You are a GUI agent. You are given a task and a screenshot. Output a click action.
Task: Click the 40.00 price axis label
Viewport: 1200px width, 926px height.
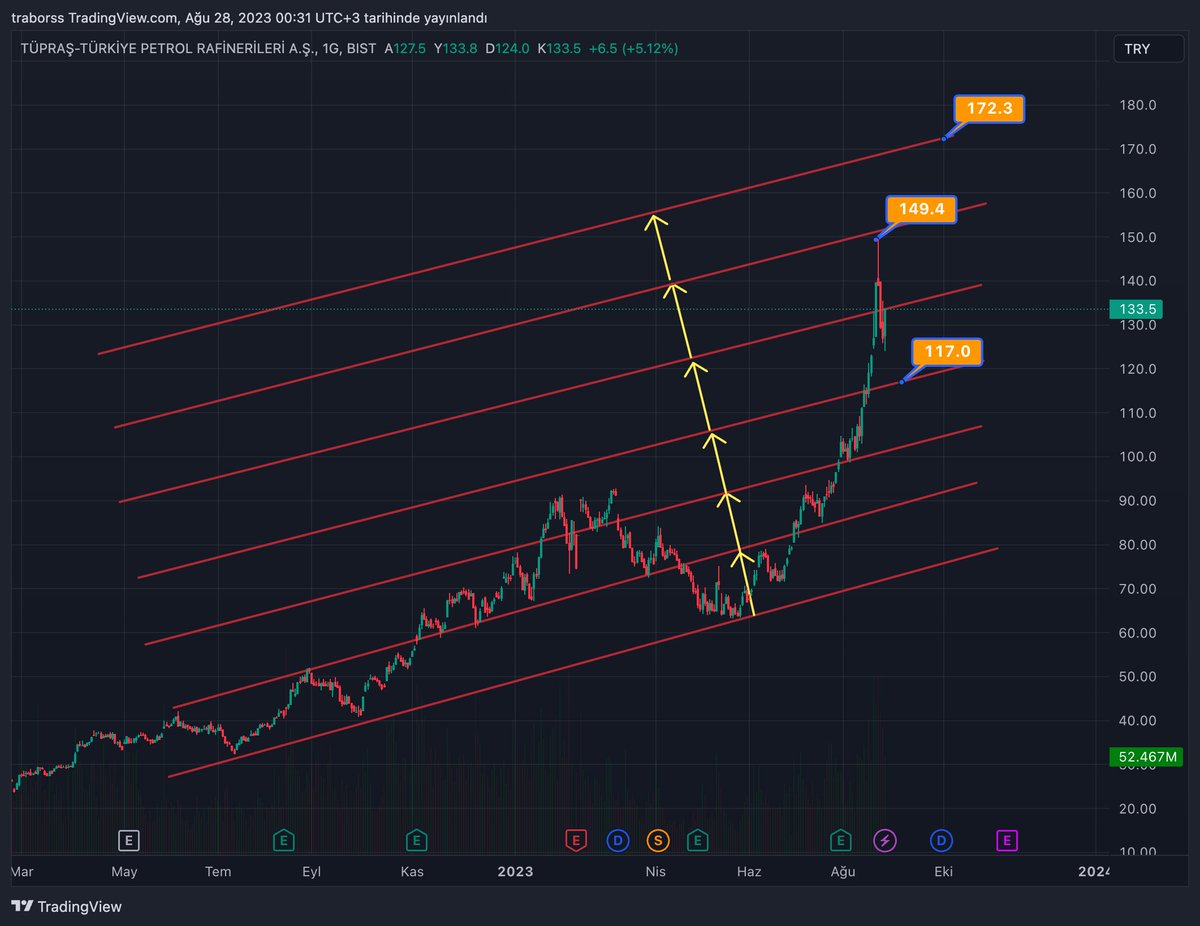pos(1139,721)
